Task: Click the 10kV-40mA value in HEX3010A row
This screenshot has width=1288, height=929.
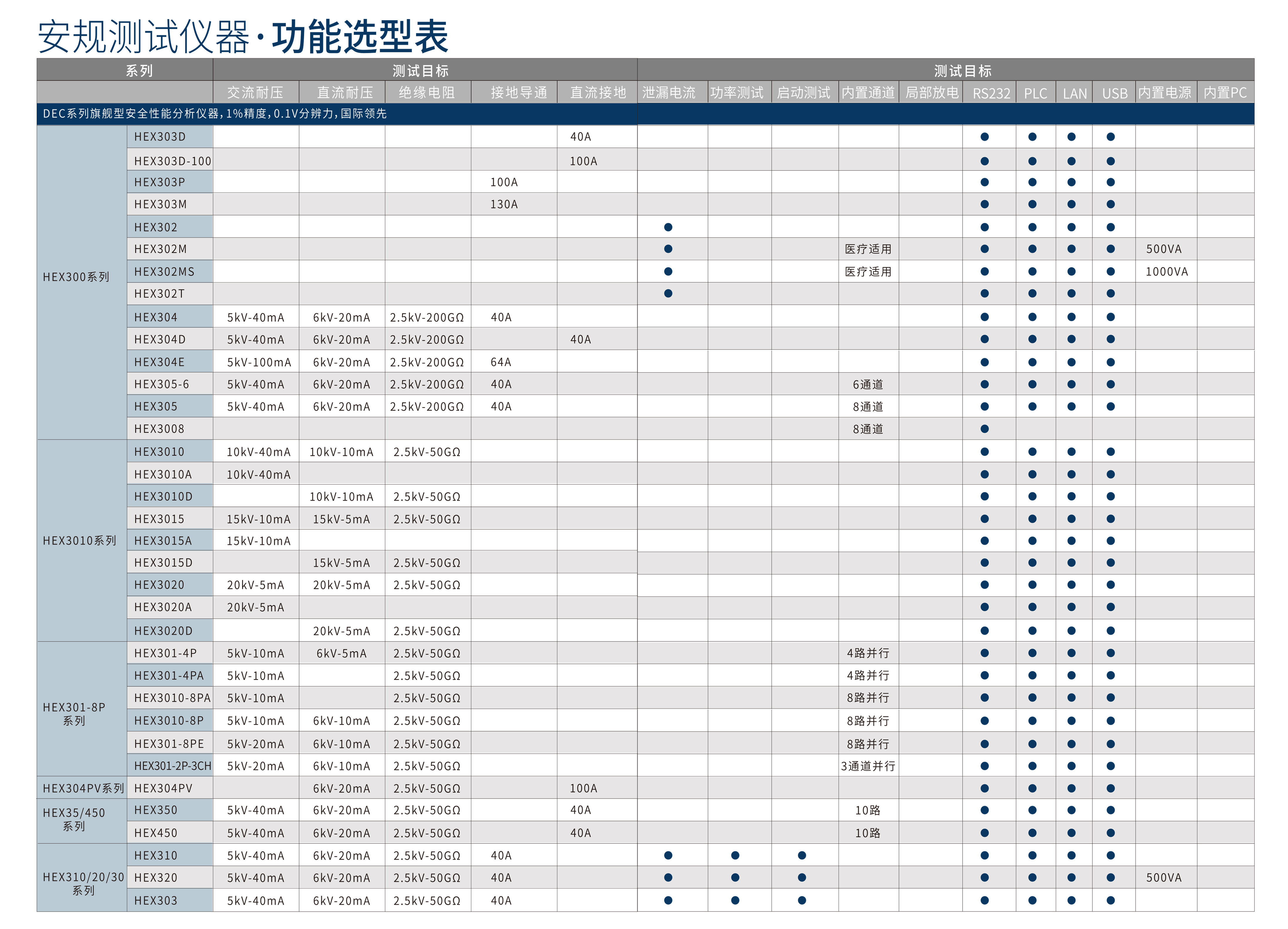Action: pyautogui.click(x=259, y=474)
